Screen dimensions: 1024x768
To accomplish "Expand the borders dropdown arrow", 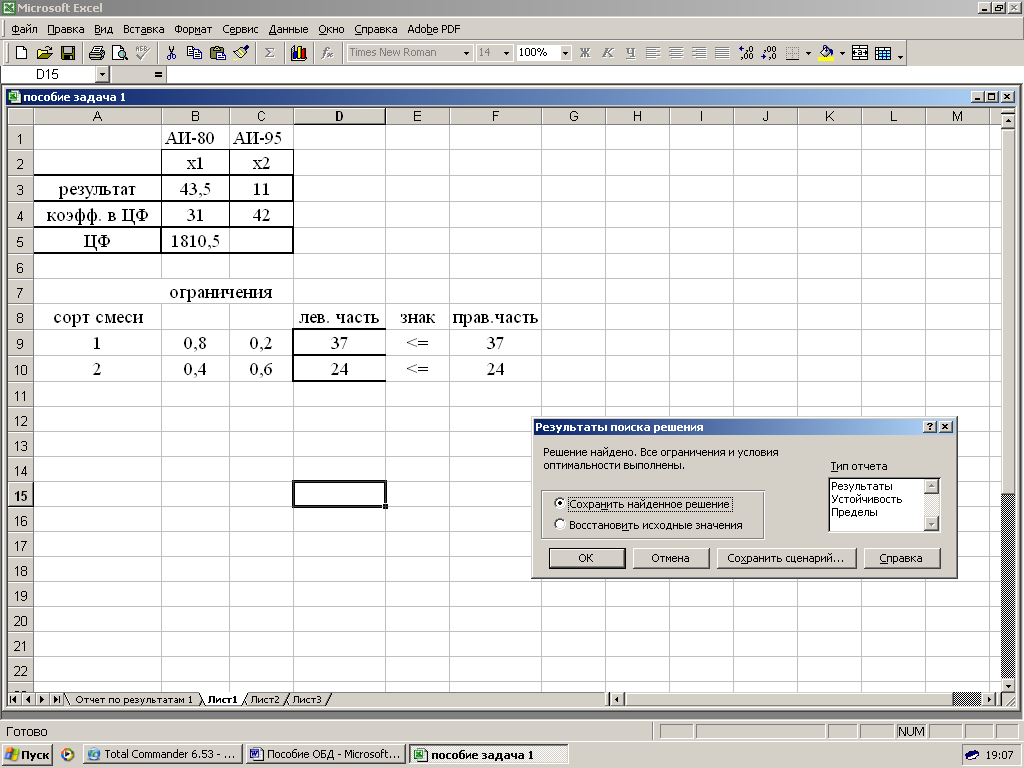I will pyautogui.click(x=808, y=53).
